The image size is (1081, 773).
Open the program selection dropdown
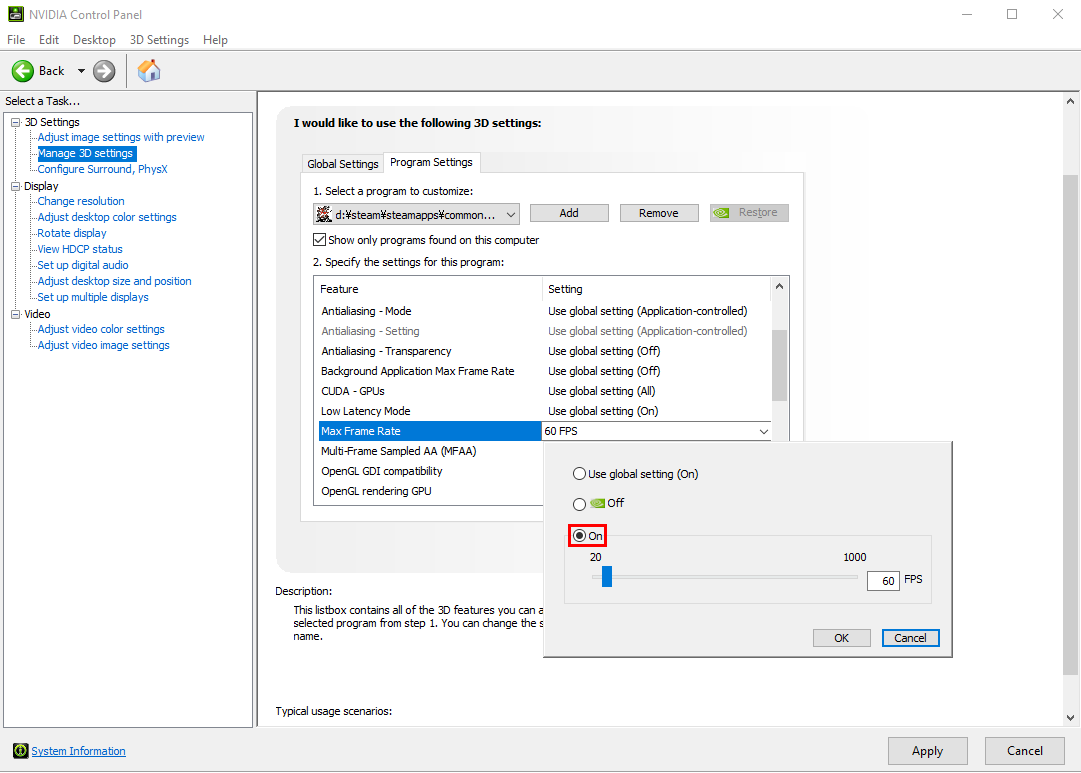(416, 214)
